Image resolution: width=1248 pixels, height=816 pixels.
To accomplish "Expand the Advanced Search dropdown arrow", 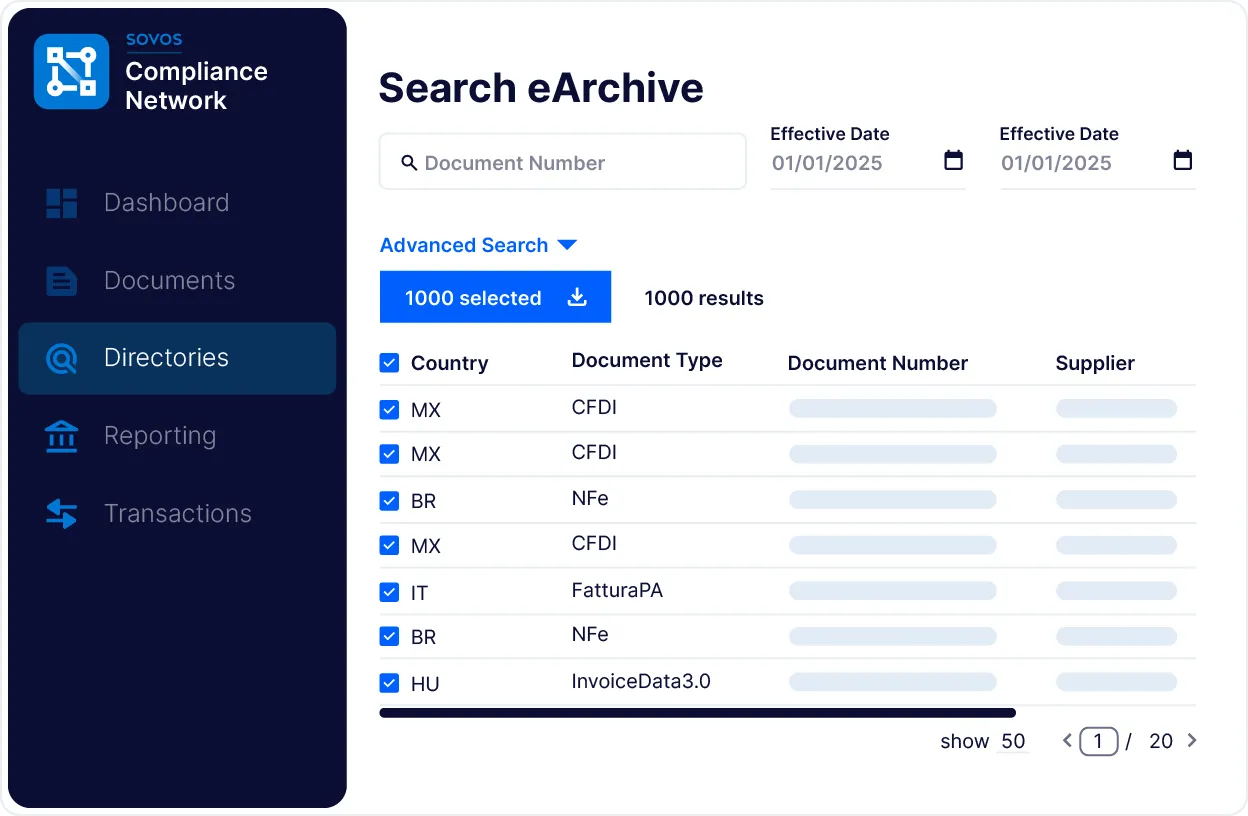I will click(567, 245).
